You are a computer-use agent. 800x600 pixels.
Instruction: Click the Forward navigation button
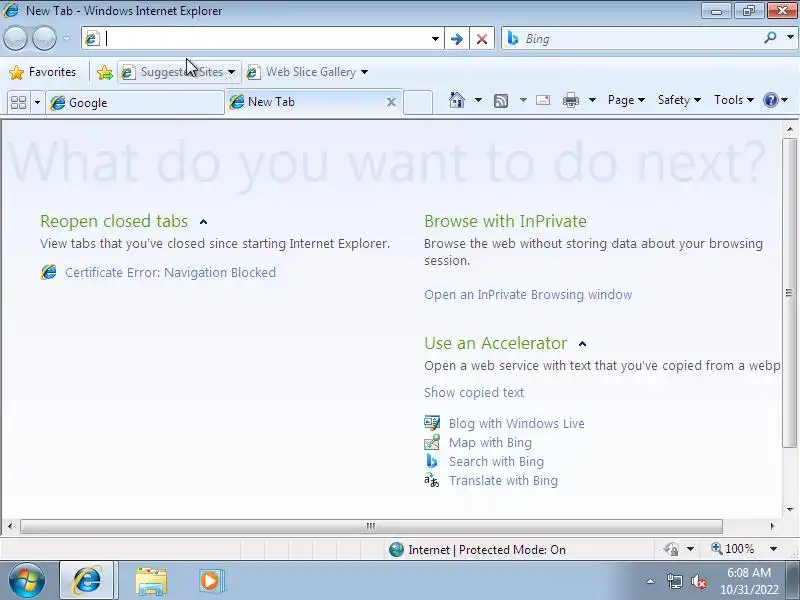pyautogui.click(x=44, y=38)
